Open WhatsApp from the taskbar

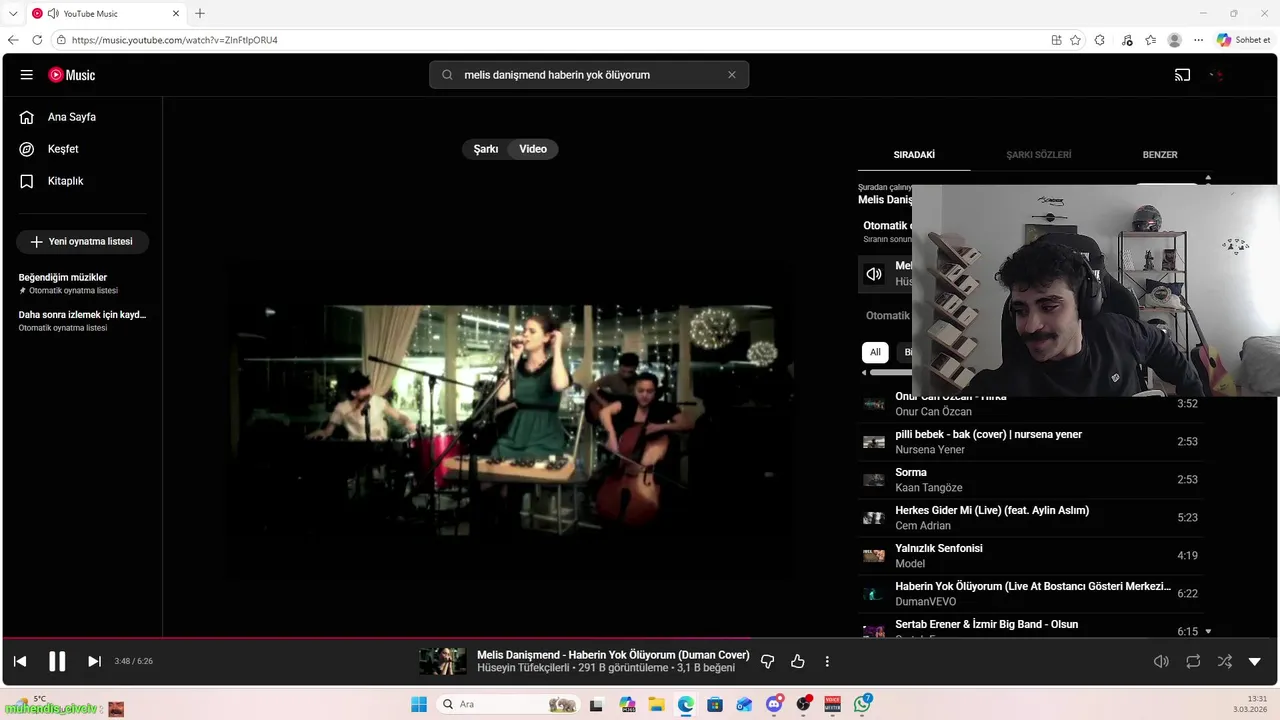(863, 704)
